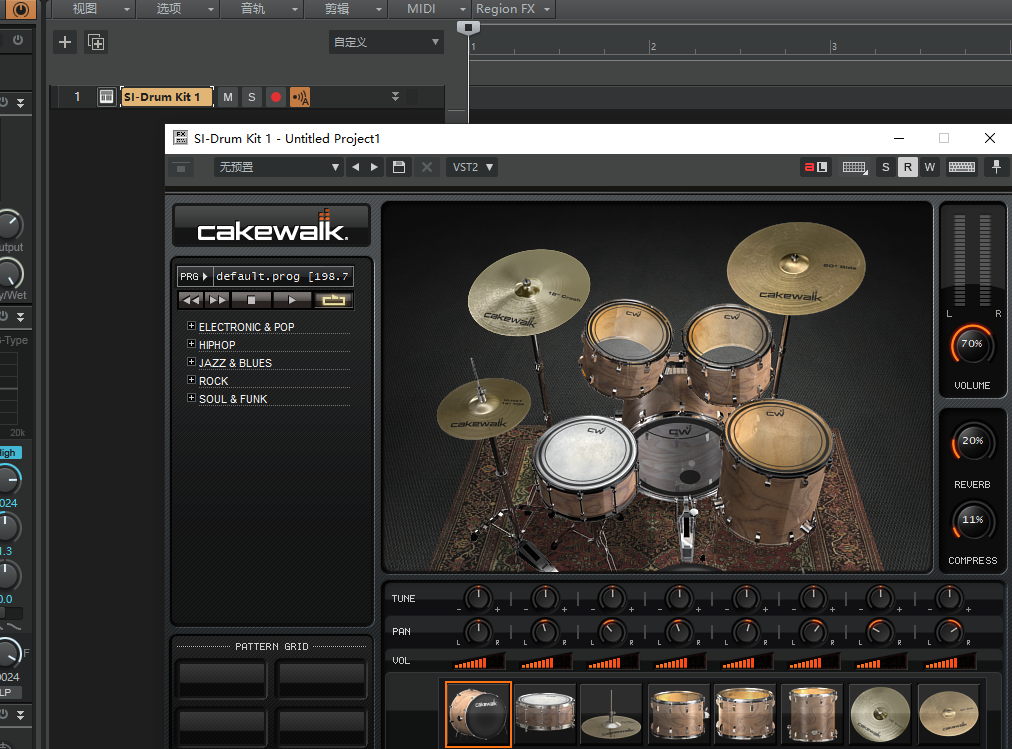
Task: Expand ROCK pattern folder
Action: tap(191, 380)
